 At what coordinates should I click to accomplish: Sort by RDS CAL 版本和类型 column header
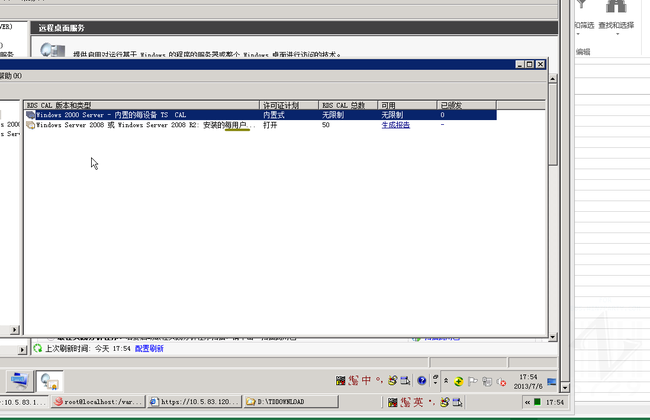click(x=141, y=105)
